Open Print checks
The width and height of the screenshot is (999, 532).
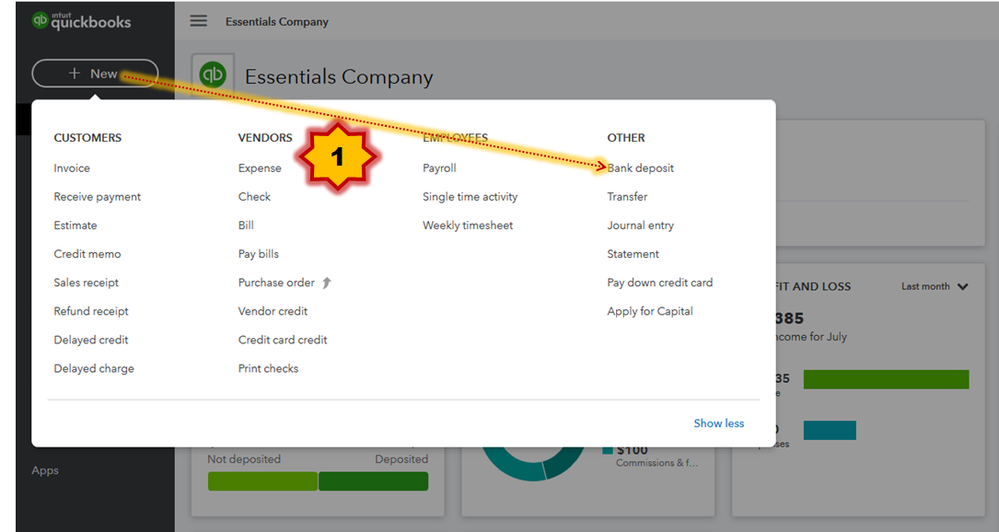[268, 369]
